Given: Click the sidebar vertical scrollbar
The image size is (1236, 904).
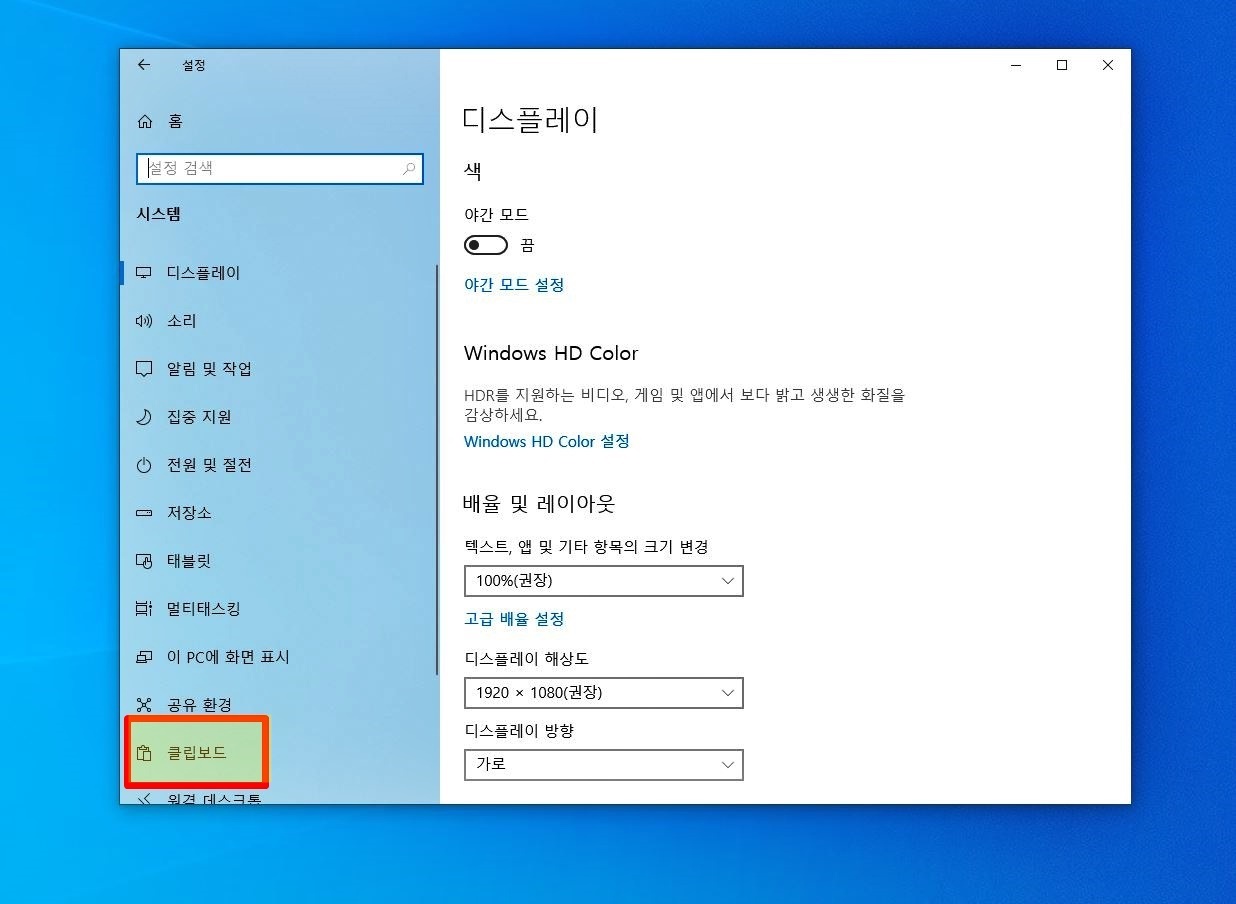Looking at the screenshot, I should click(x=437, y=469).
